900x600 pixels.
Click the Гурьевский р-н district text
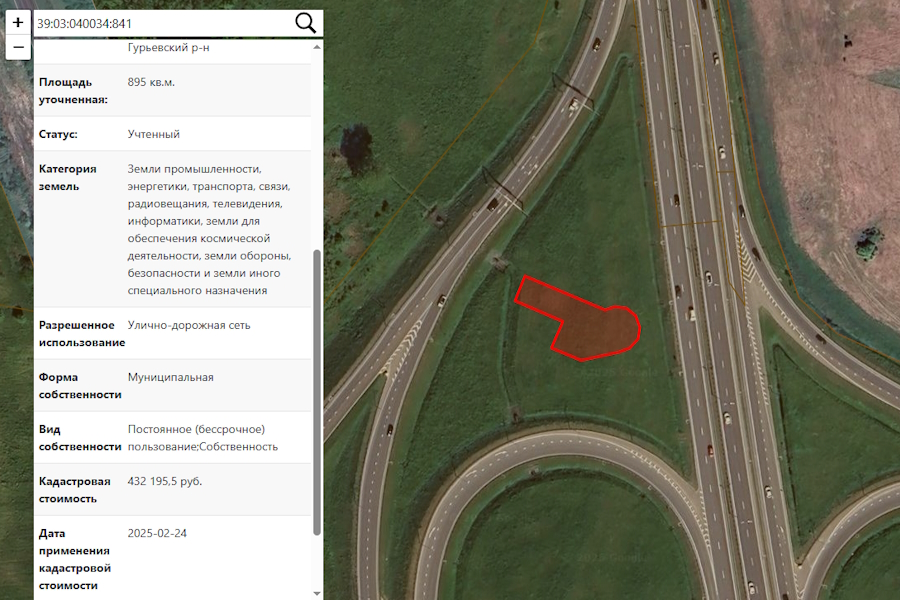click(x=168, y=48)
